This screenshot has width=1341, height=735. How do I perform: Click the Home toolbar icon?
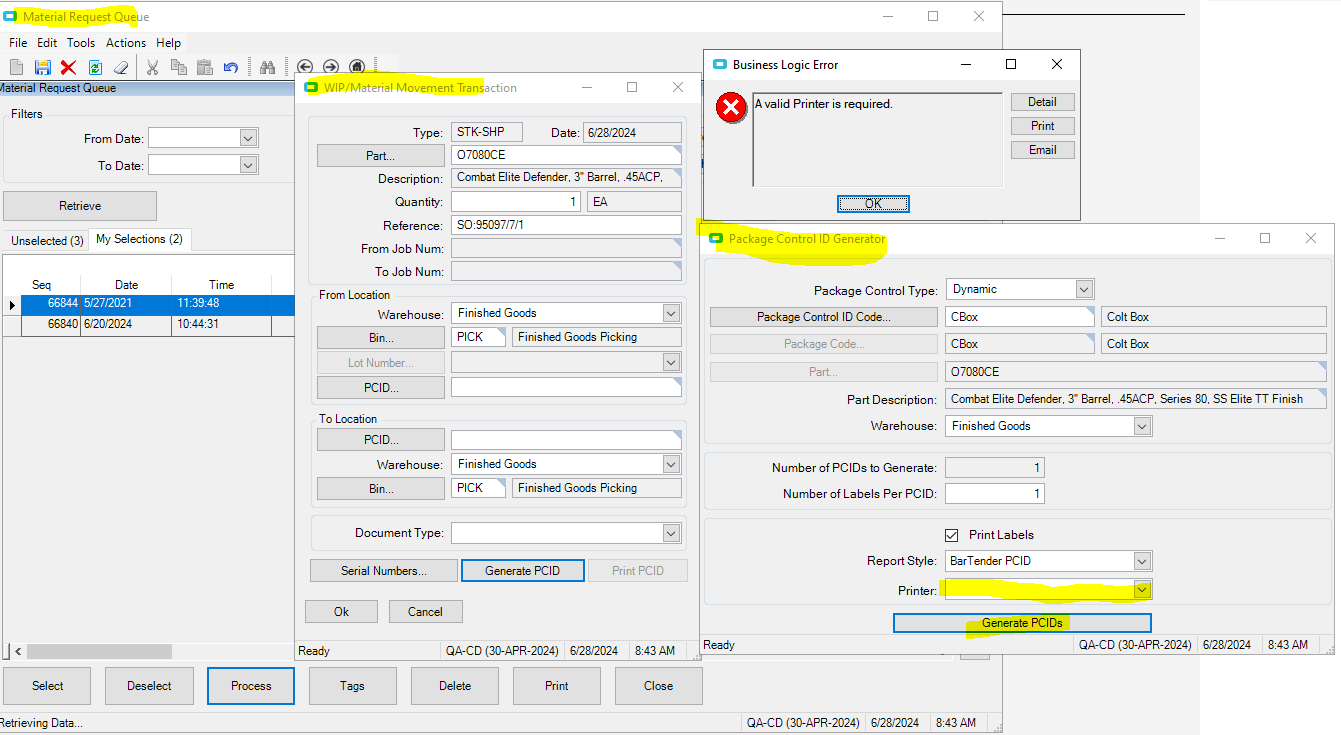(357, 67)
